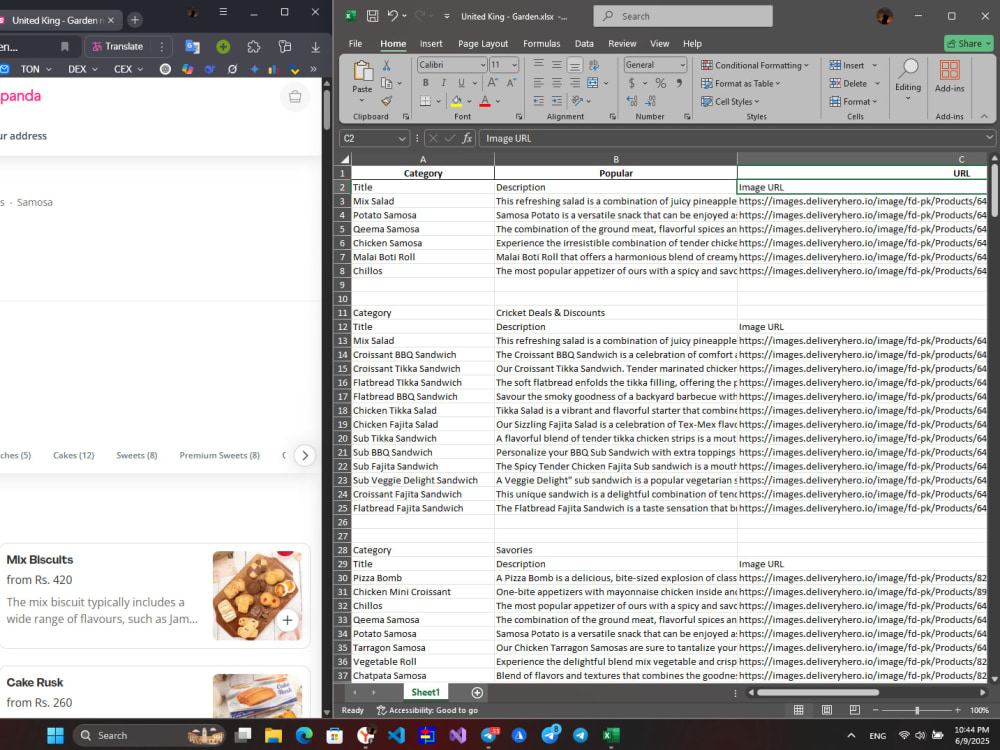Viewport: 1000px width, 750px height.
Task: Toggle Underline formatting
Action: pos(460,83)
